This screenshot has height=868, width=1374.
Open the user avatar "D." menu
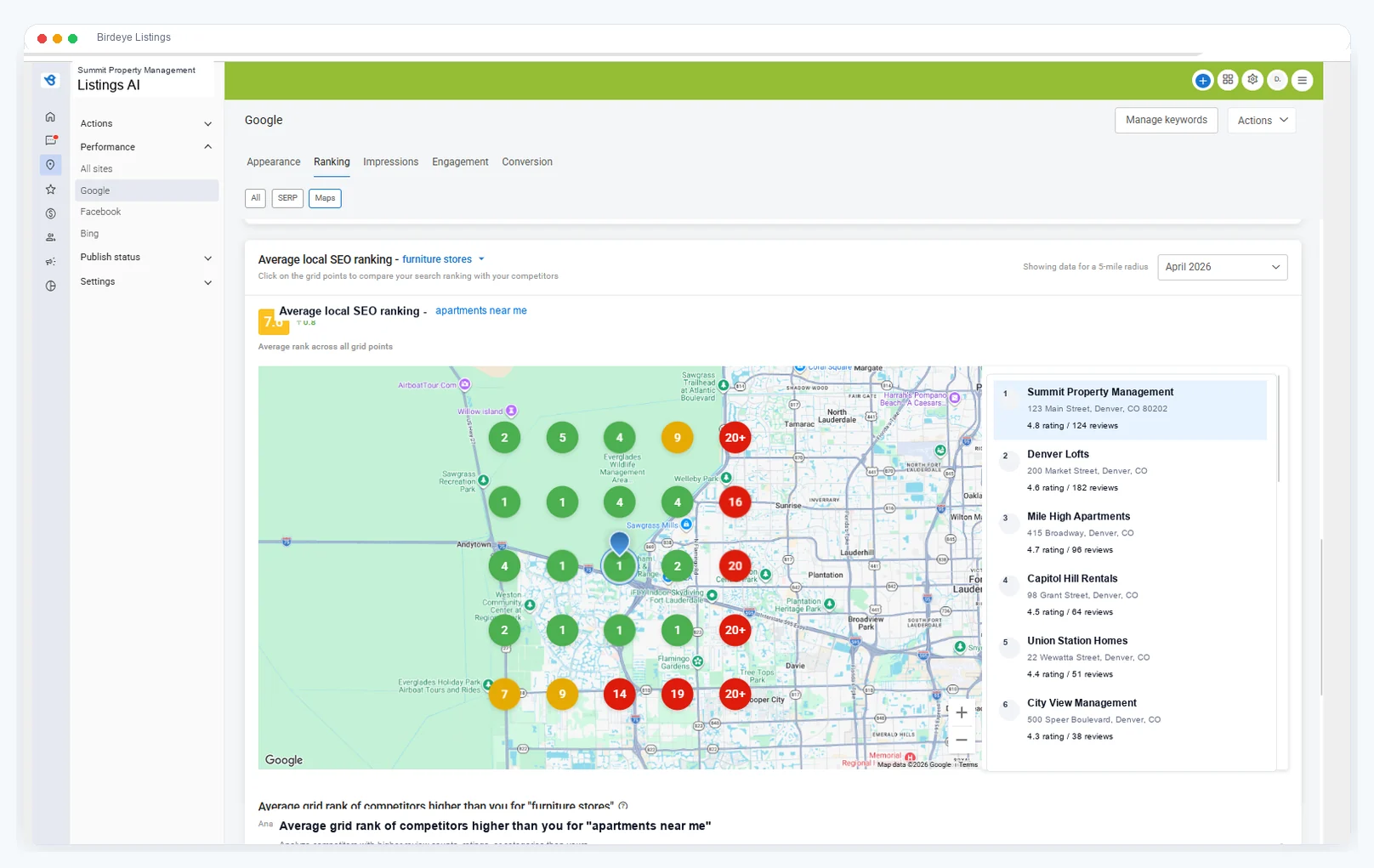coord(1277,80)
